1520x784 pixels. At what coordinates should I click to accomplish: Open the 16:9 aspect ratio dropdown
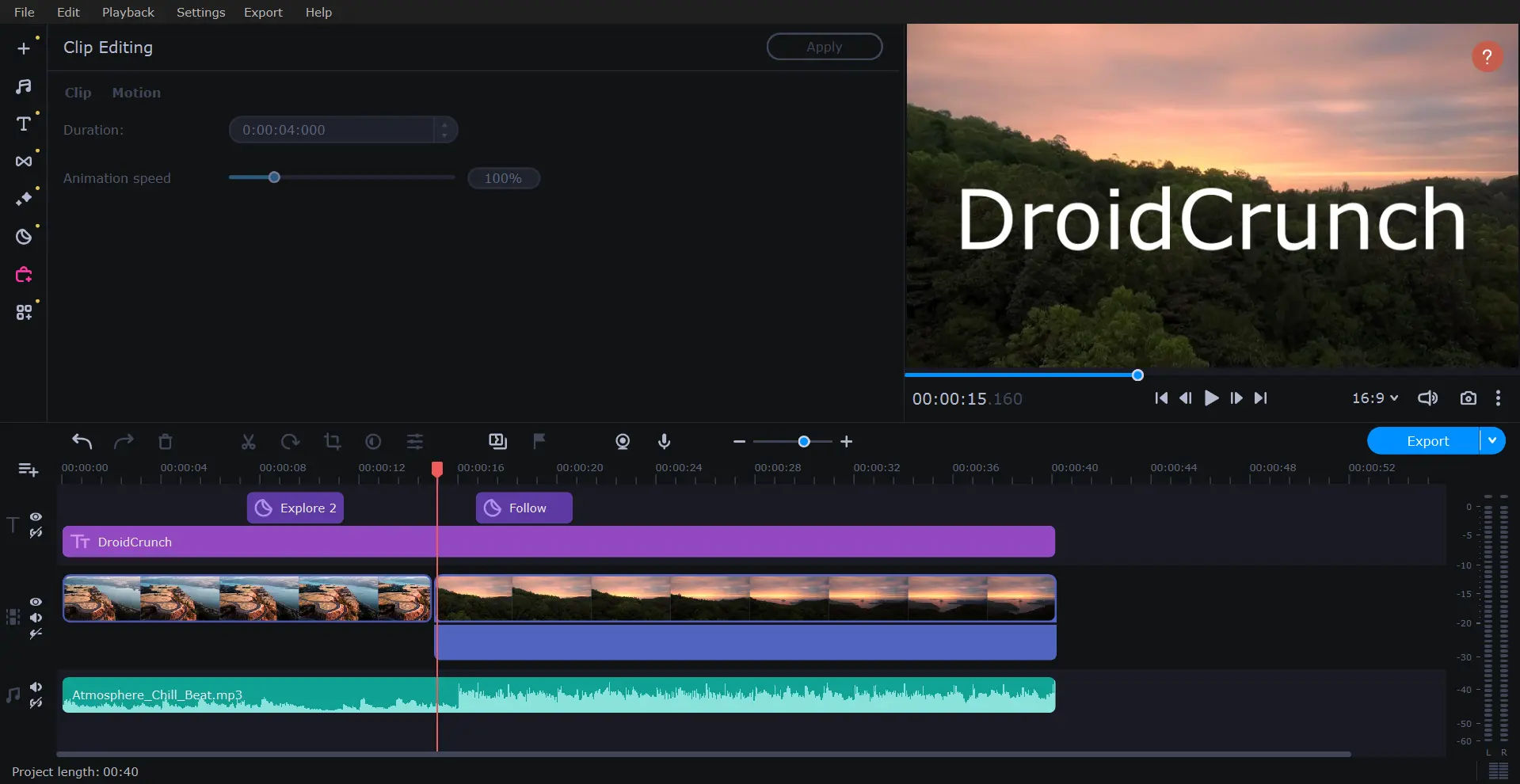click(1375, 398)
